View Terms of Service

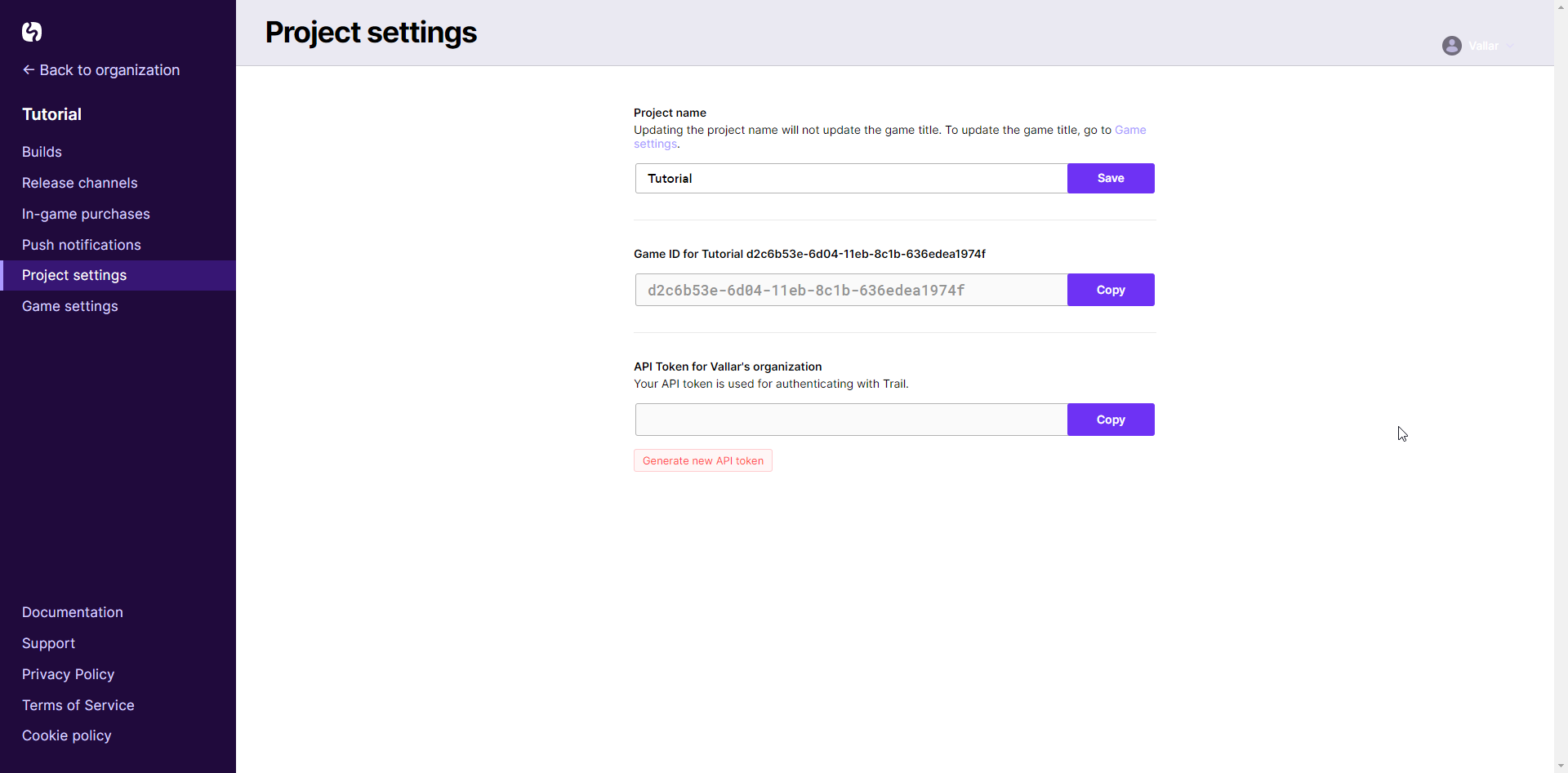(78, 705)
